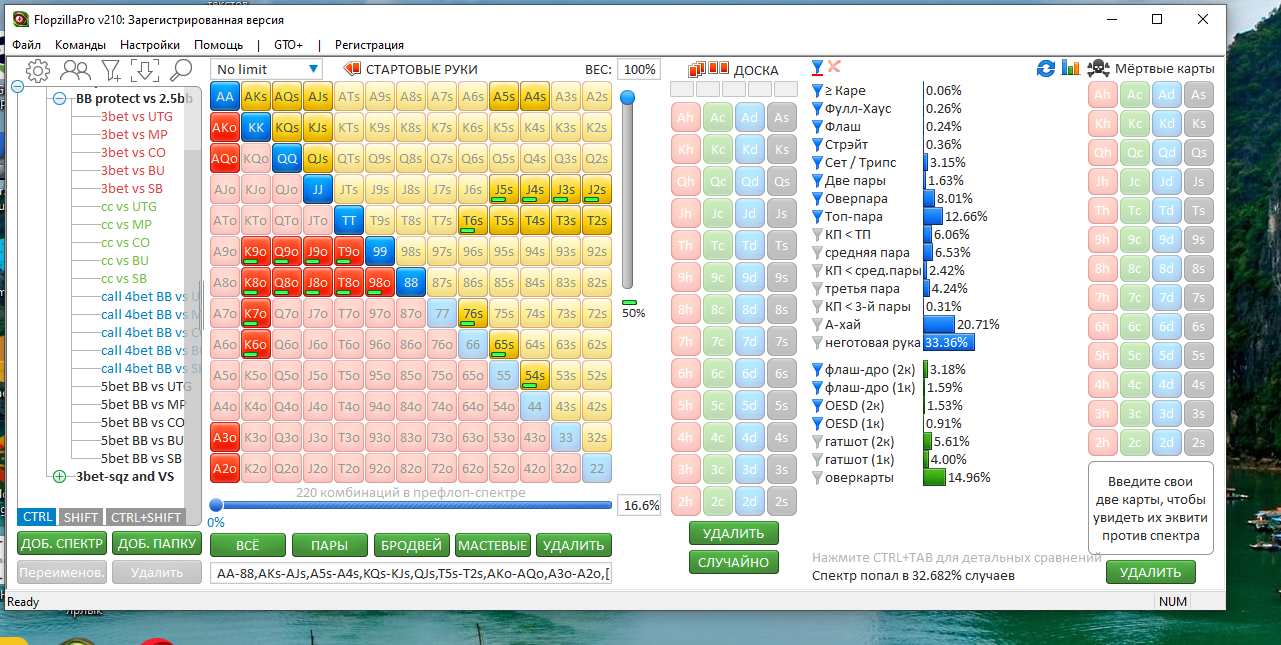Open the Команды menu
This screenshot has height=645, width=1281.
[x=80, y=45]
